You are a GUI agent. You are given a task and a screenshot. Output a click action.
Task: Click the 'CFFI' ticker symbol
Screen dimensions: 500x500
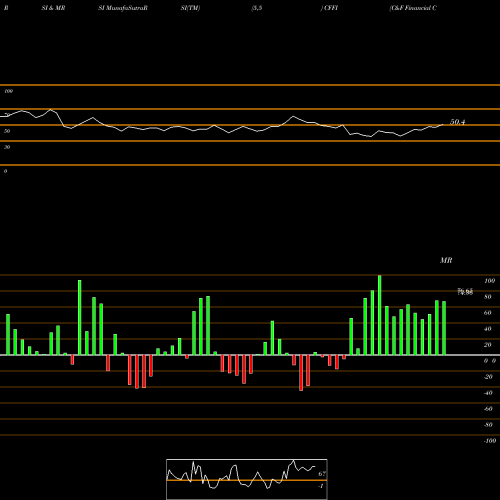point(331,8)
